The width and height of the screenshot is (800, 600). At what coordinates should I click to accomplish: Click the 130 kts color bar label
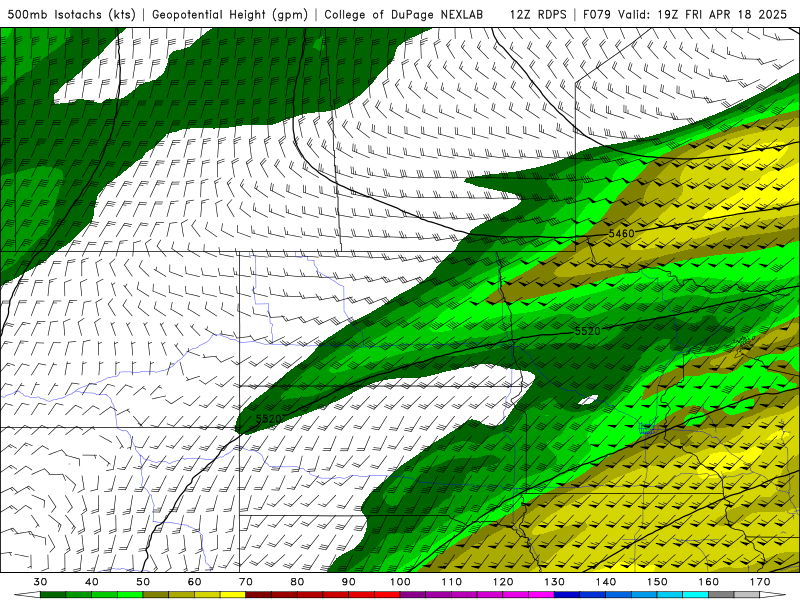click(555, 582)
